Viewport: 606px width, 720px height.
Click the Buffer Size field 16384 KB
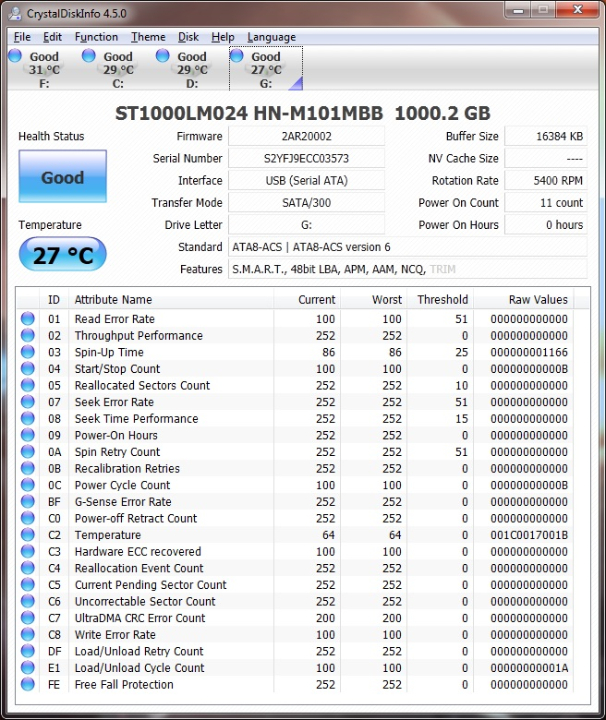click(x=546, y=136)
